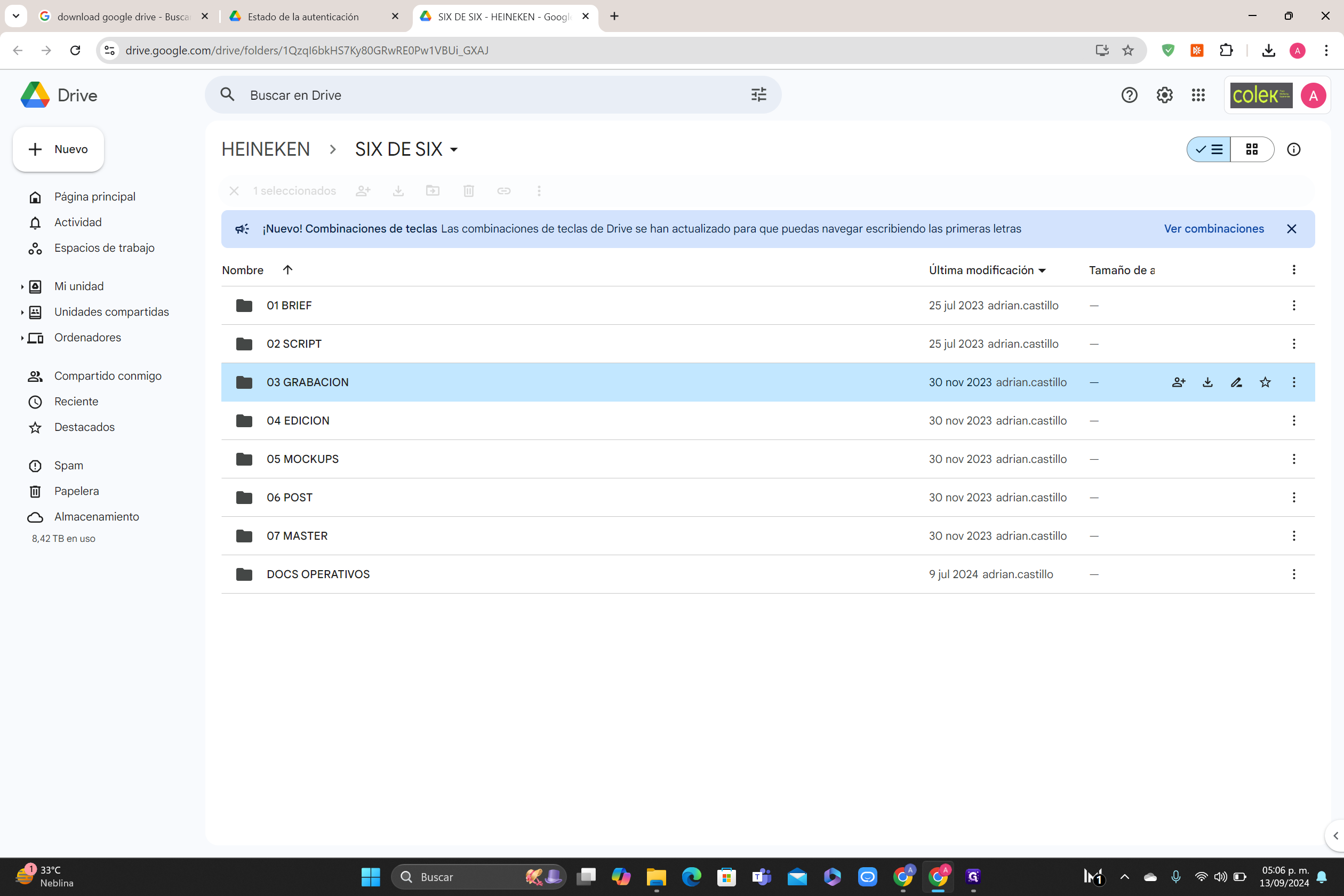Screen dimensions: 1344x896
Task: Open Compartido conmigo in sidebar
Action: coord(107,376)
